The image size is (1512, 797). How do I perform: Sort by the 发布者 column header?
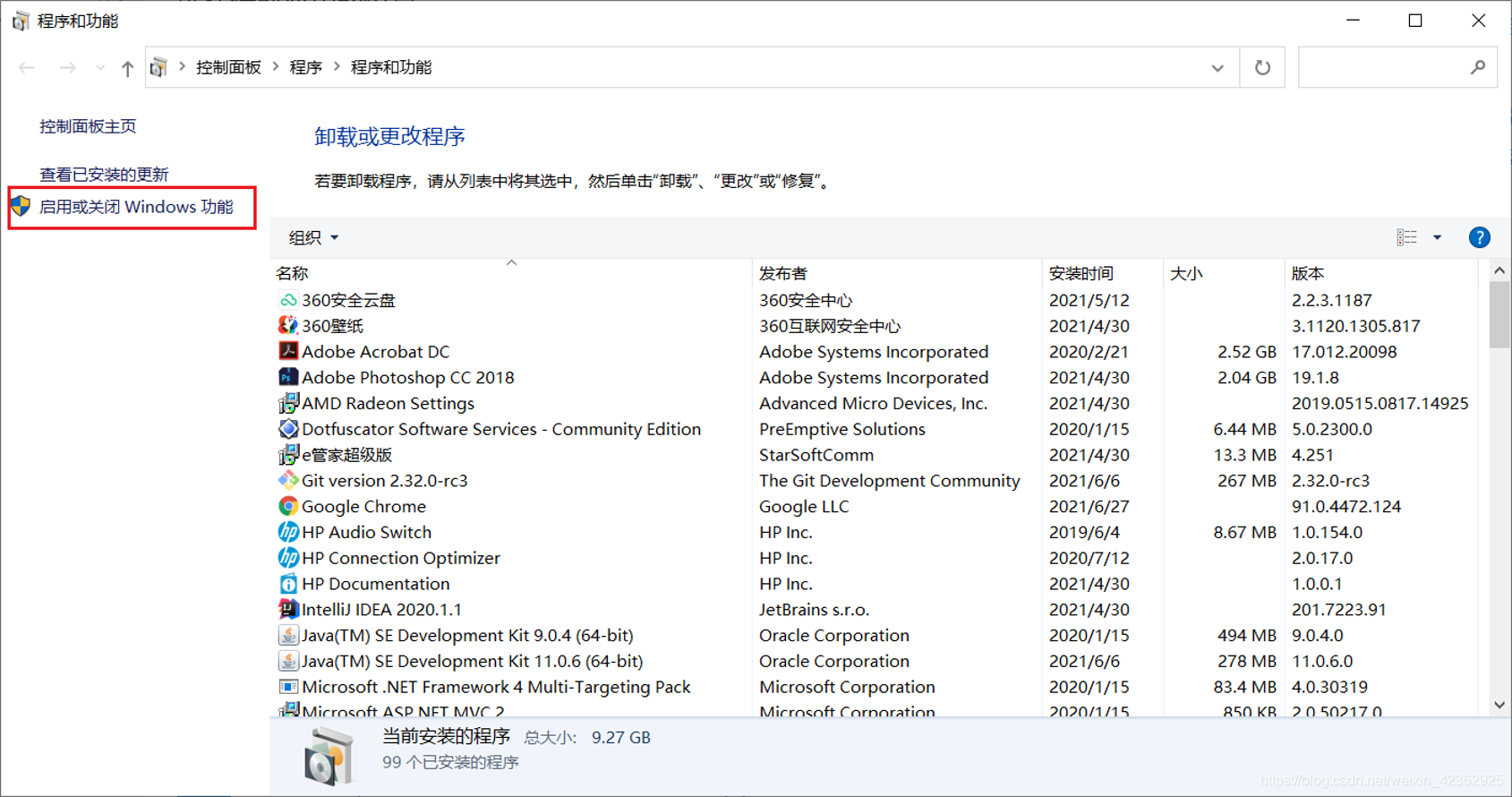pyautogui.click(x=897, y=273)
